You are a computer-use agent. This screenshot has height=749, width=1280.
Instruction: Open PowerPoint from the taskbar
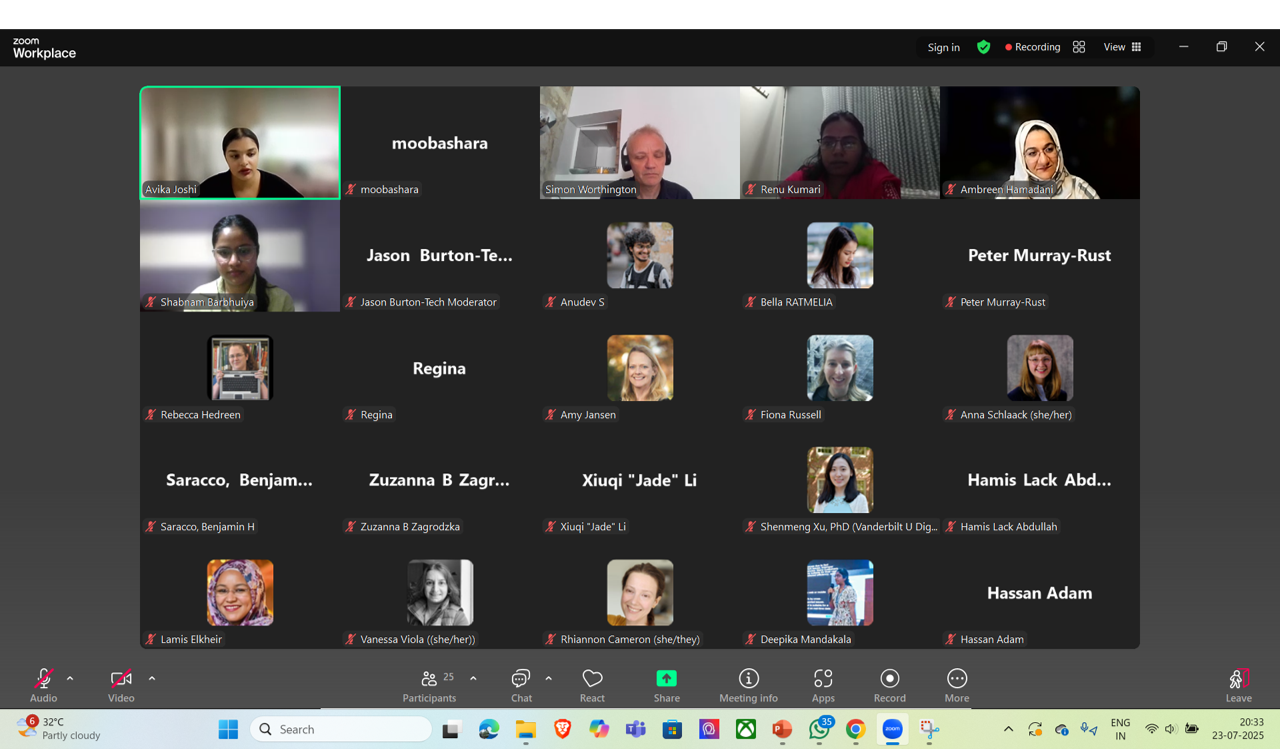tap(782, 729)
